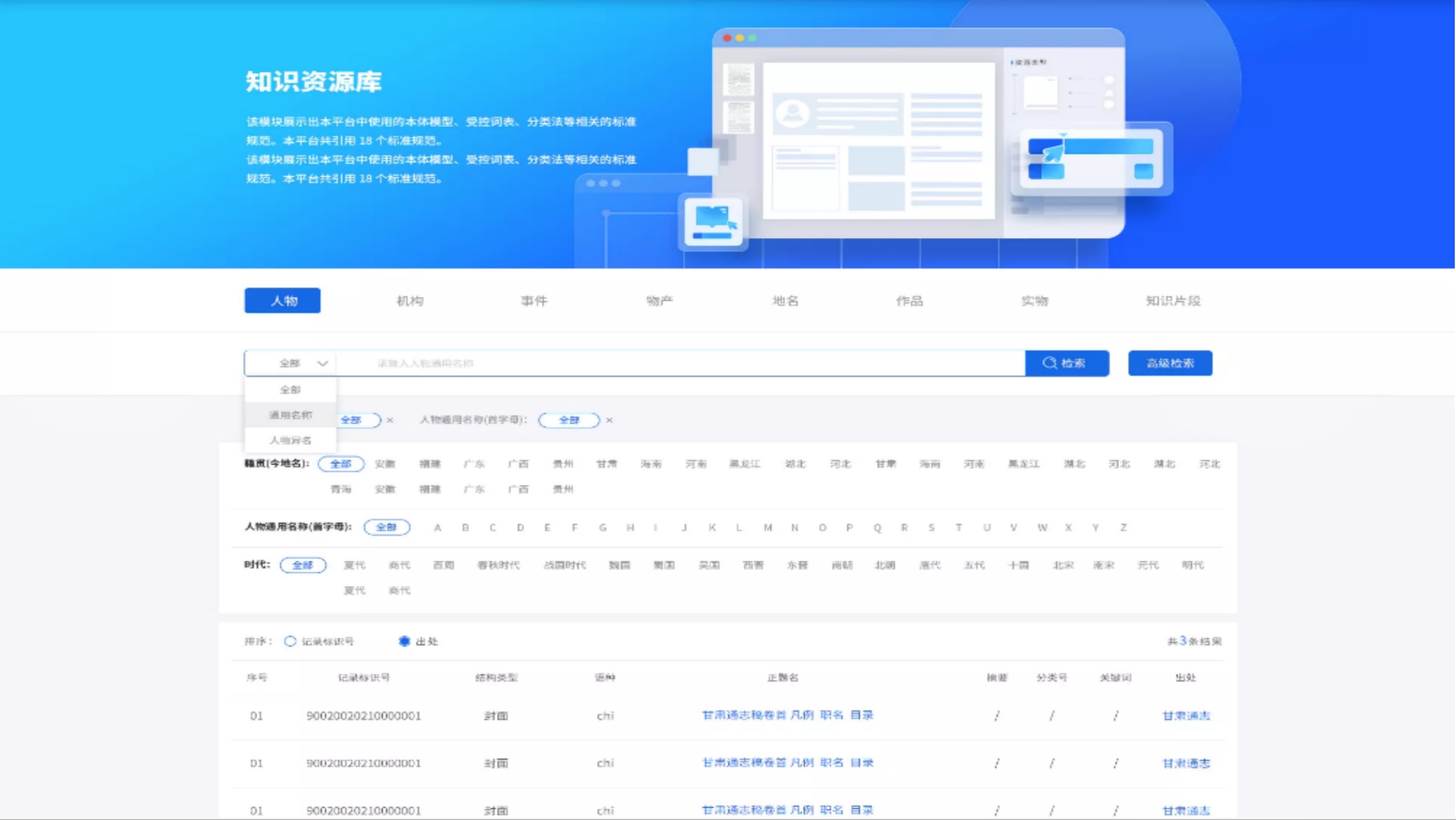Image resolution: width=1456 pixels, height=820 pixels.
Task: Click the laptop icon card in the banner
Action: [713, 222]
